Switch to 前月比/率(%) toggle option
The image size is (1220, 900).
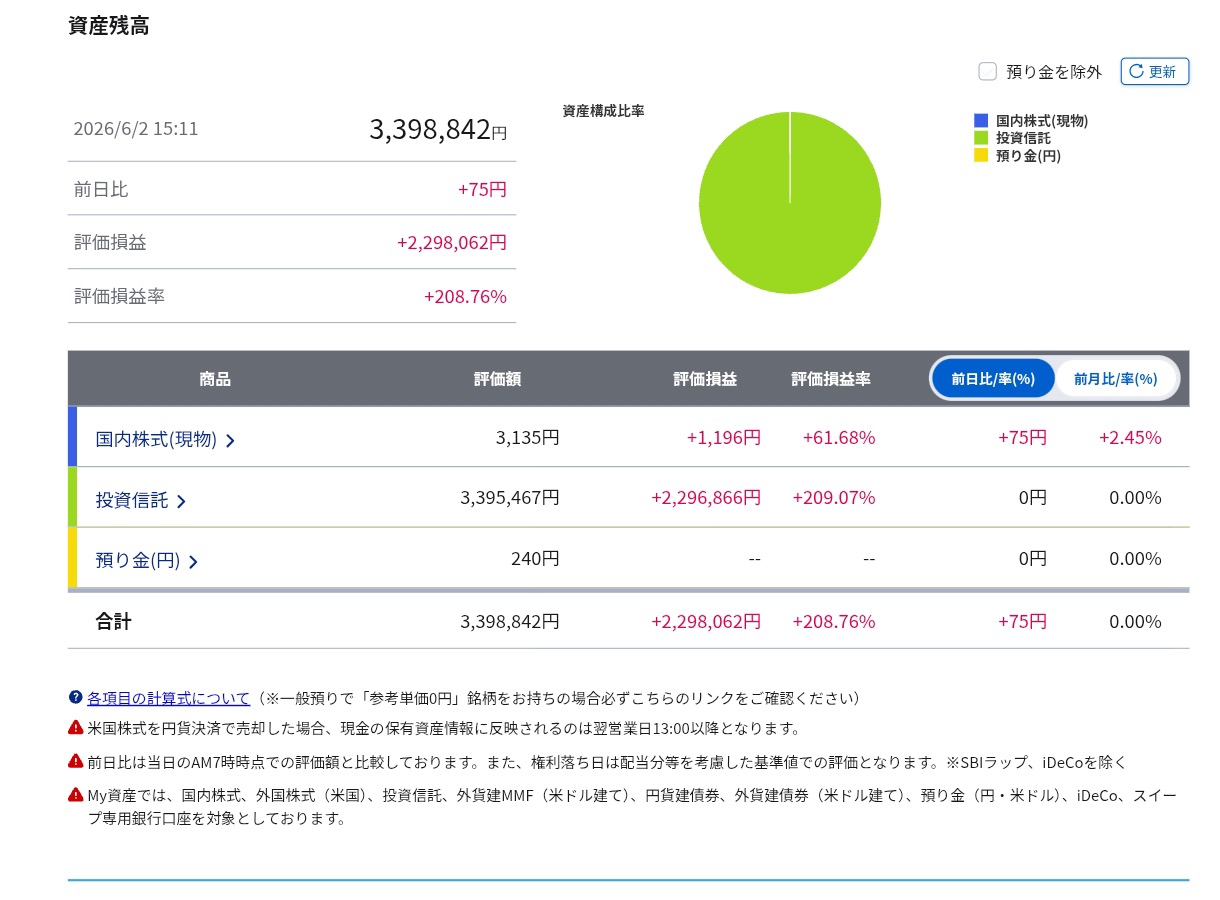(x=1115, y=379)
